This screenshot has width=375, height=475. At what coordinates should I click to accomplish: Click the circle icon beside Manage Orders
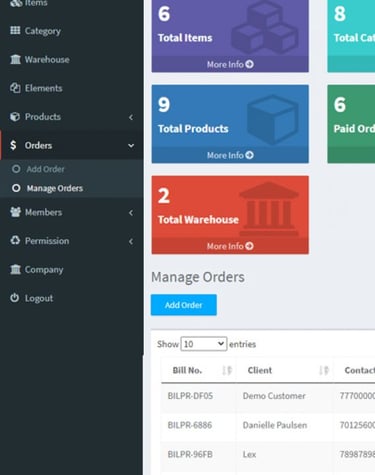(x=16, y=188)
